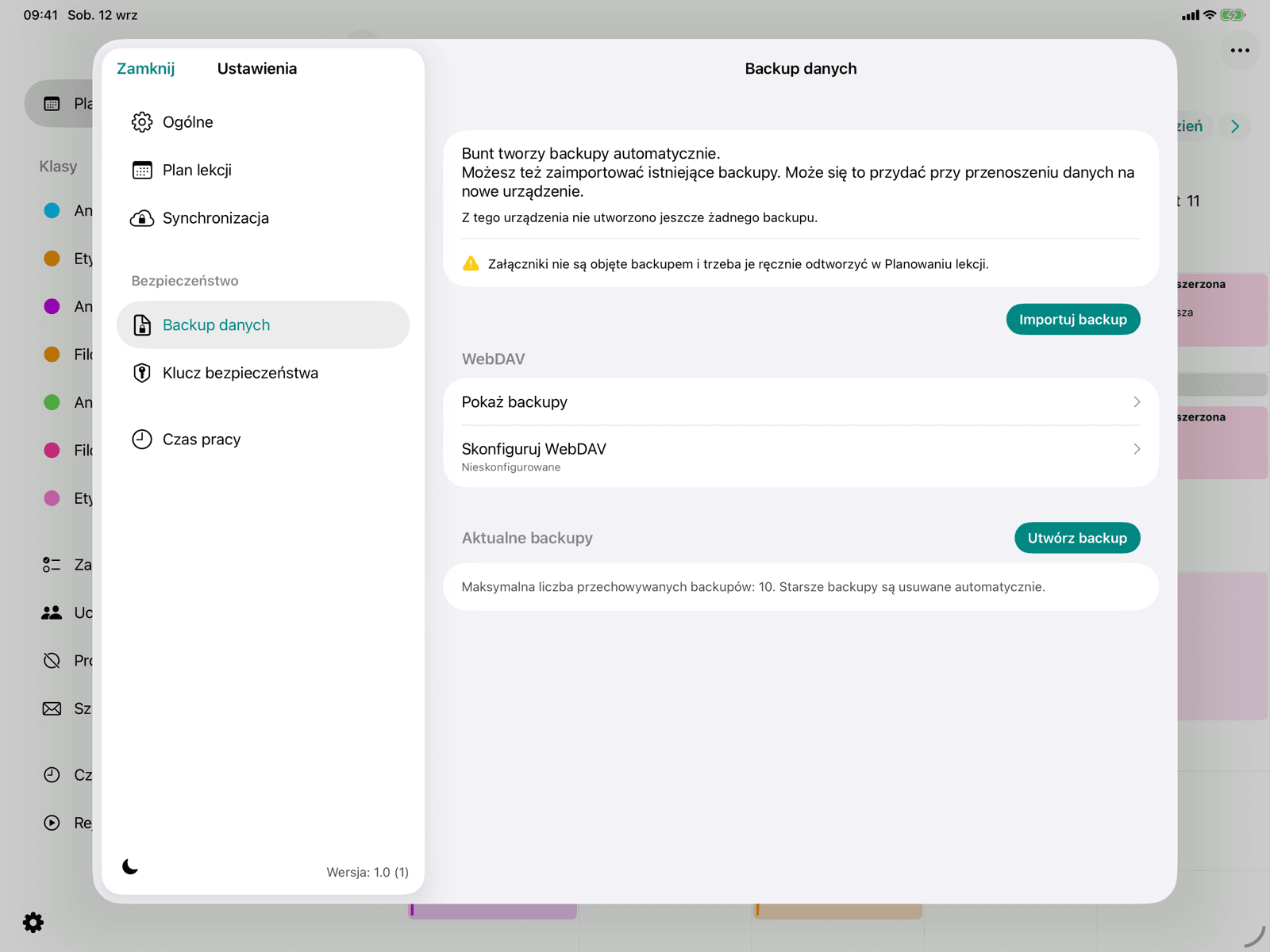This screenshot has width=1270, height=952.
Task: Click the document lock icon for Backup danych
Action: [x=142, y=324]
